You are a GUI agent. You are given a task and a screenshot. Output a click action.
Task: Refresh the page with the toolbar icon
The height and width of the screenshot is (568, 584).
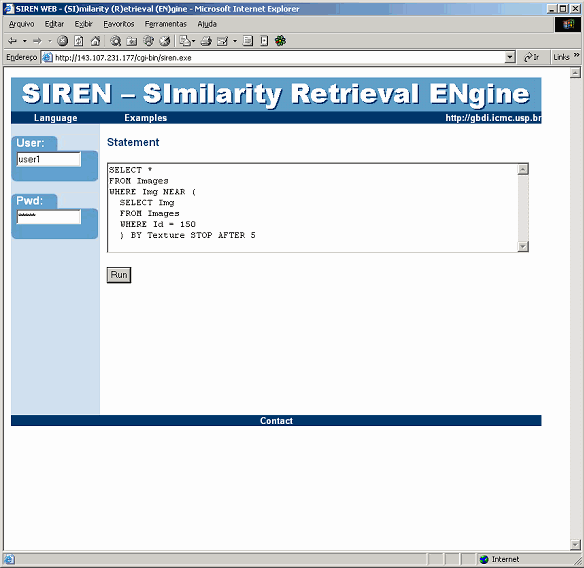[79, 41]
